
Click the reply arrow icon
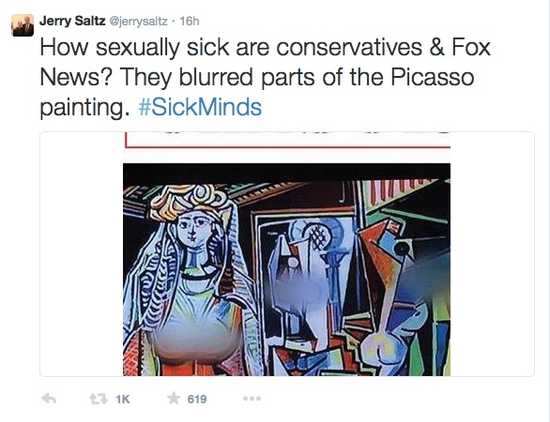(49, 399)
